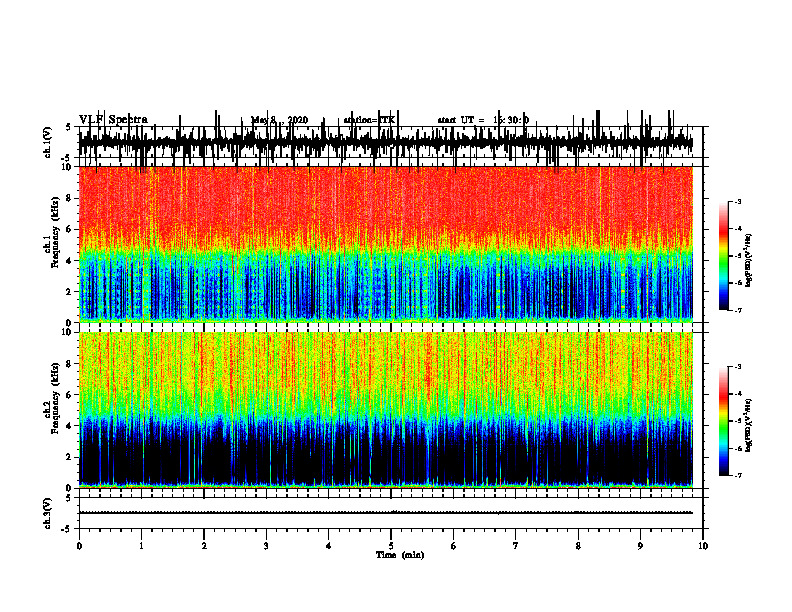Viewport: 792px width, 612px height.
Task: Select the ch.1(V) axis label
Action: [48, 142]
